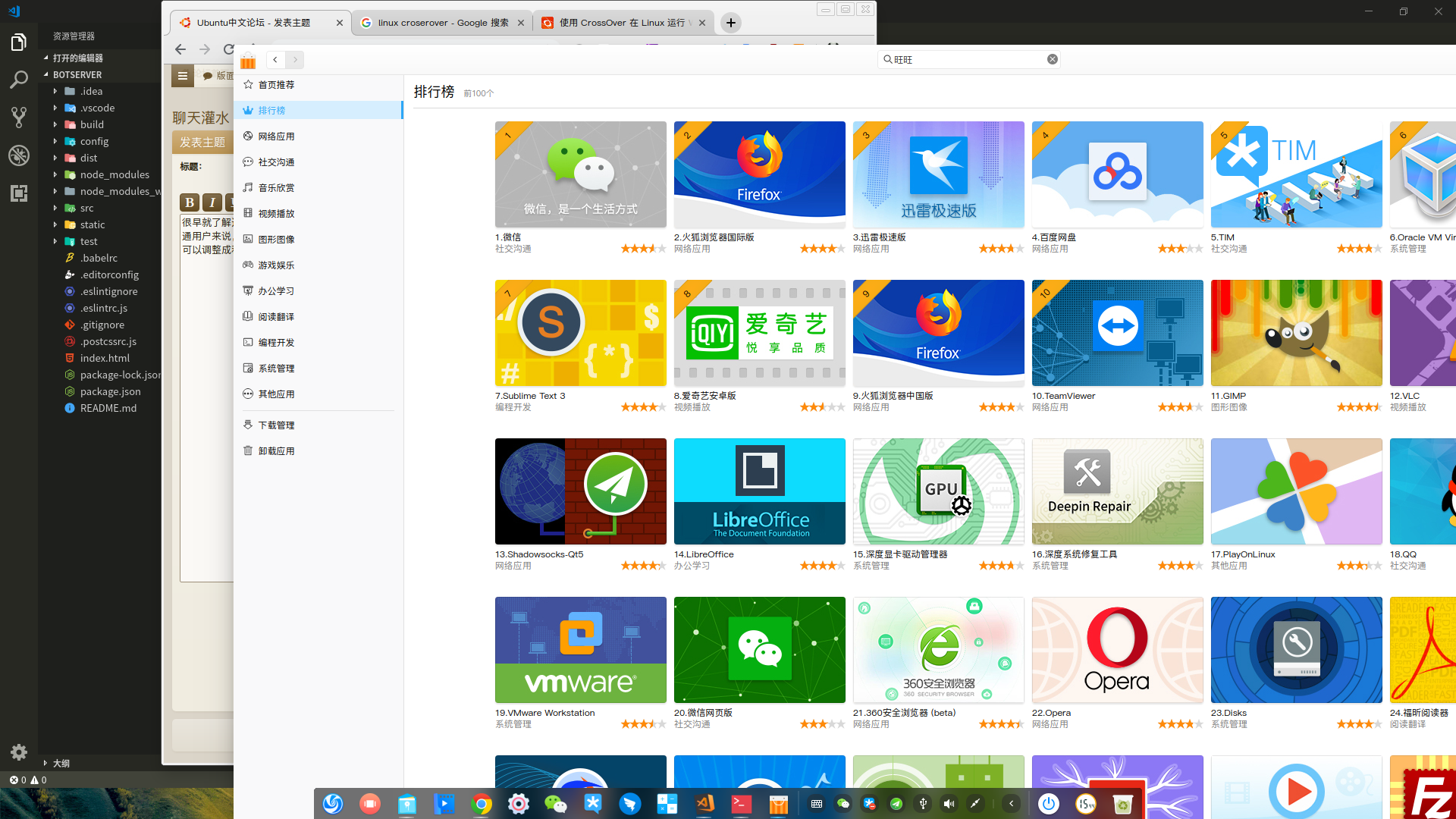Open the Search view in VS Code activity bar
Viewport: 1456px width, 819px height.
(x=19, y=80)
